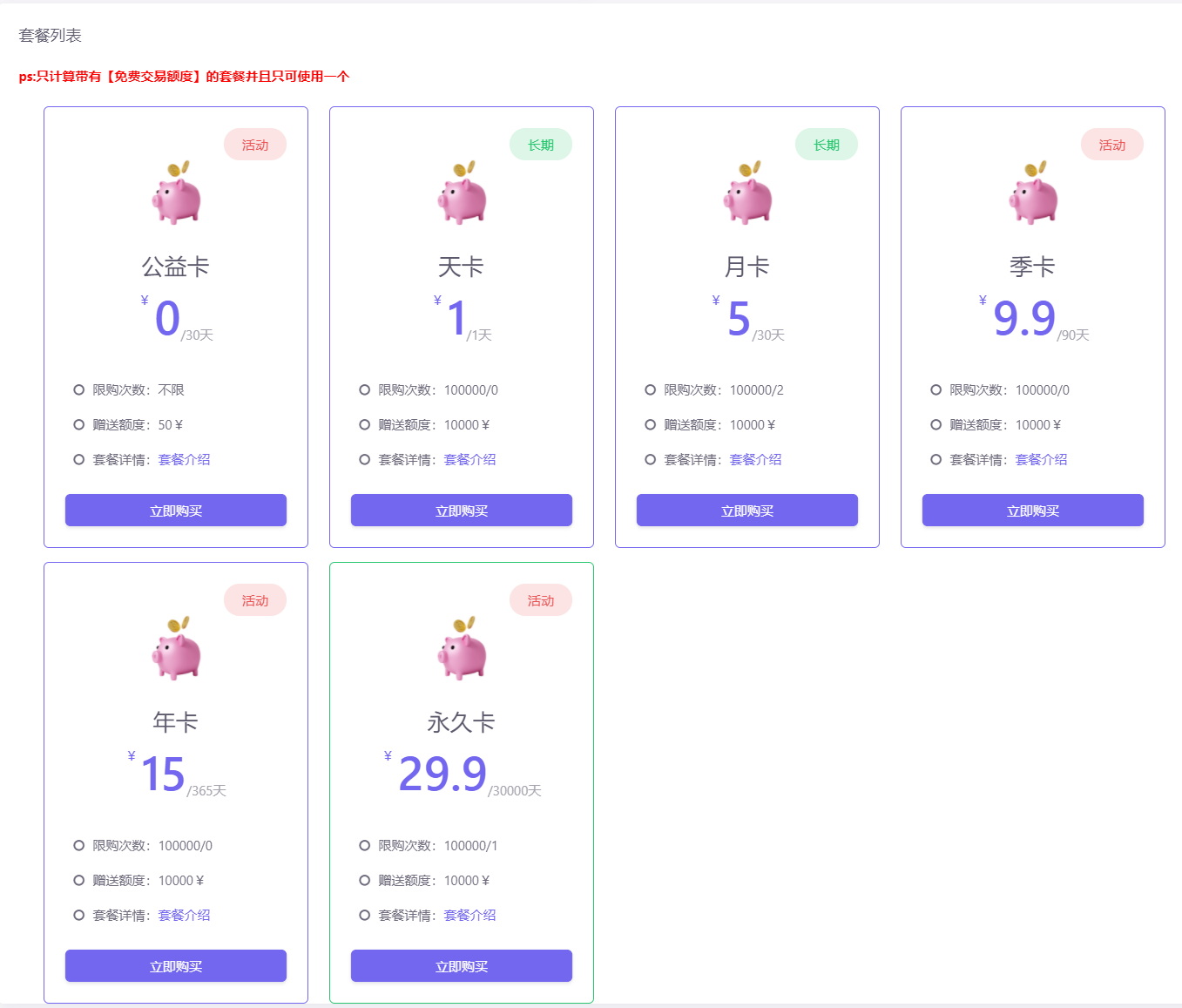Viewport: 1182px width, 1008px height.
Task: Click the 活动 badge on 公益卡
Action: click(255, 145)
